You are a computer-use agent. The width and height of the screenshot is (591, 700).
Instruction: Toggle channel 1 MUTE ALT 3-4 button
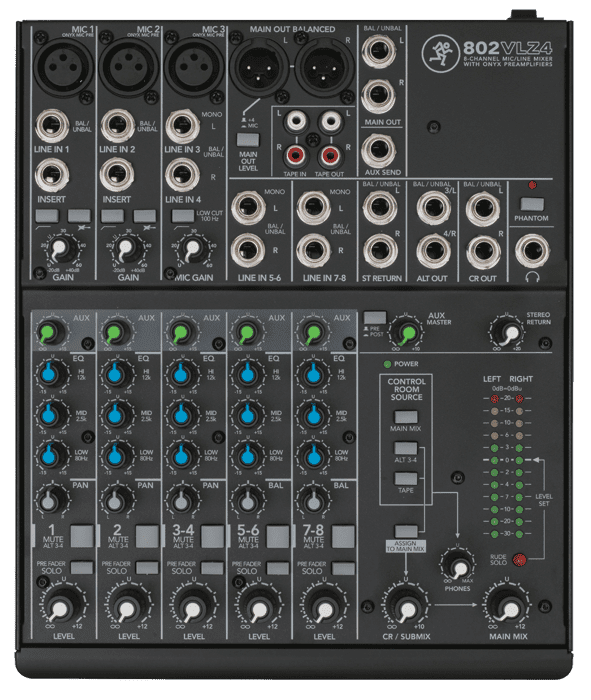point(82,536)
